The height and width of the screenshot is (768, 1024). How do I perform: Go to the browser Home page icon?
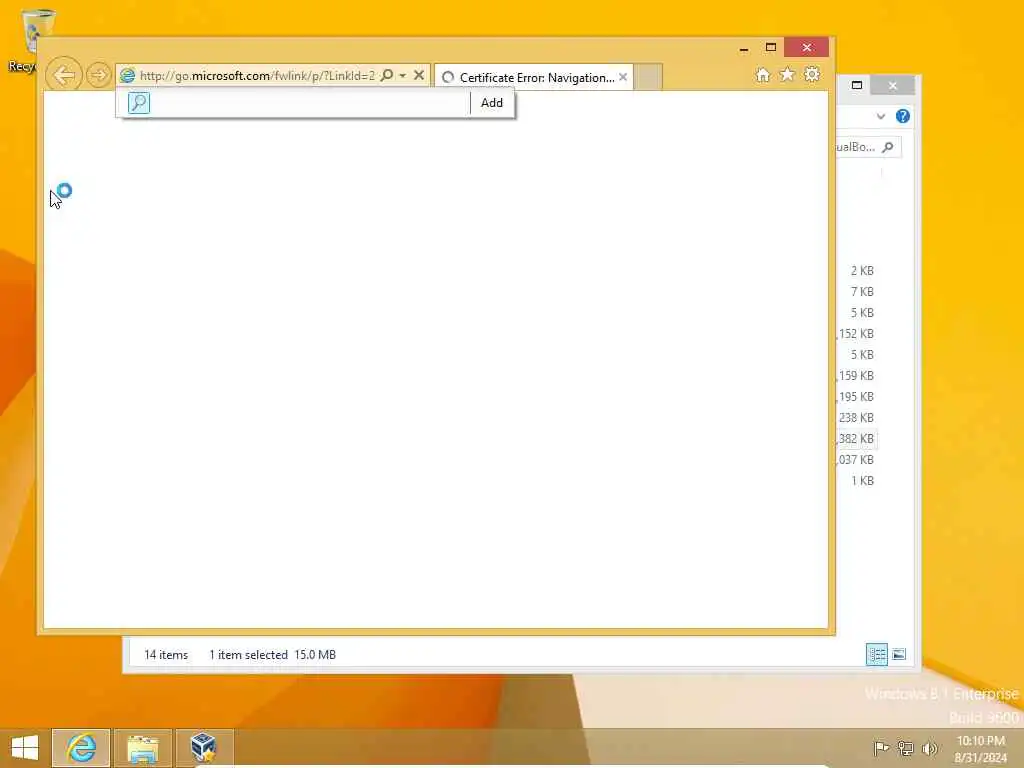coord(763,75)
